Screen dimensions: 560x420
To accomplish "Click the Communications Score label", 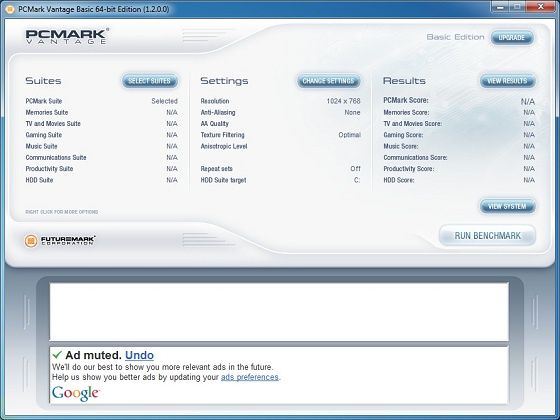I will tap(415, 158).
